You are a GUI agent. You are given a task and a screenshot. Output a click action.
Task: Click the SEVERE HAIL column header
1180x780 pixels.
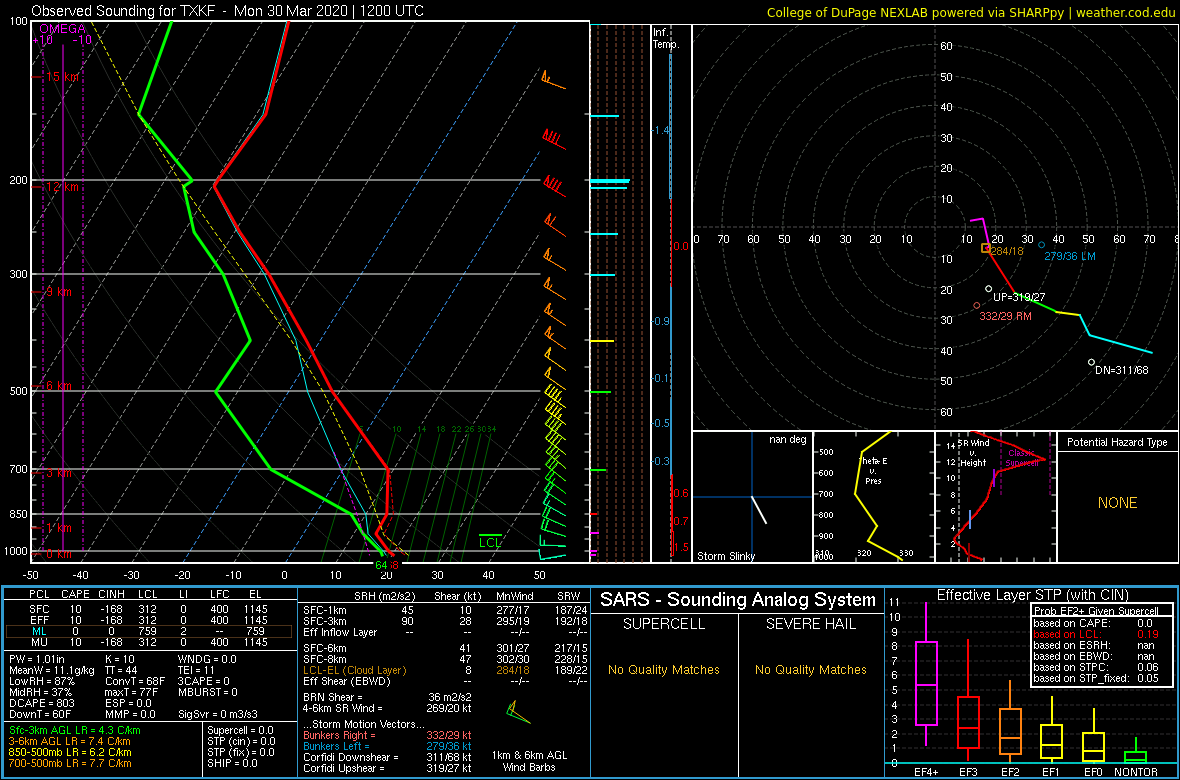(x=811, y=623)
